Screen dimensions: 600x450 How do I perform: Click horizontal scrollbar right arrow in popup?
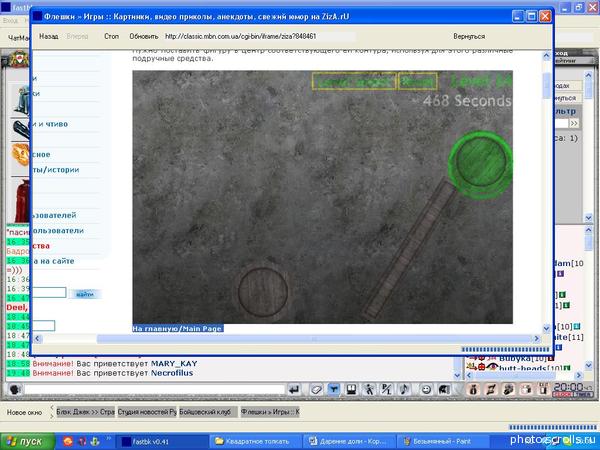[536, 339]
